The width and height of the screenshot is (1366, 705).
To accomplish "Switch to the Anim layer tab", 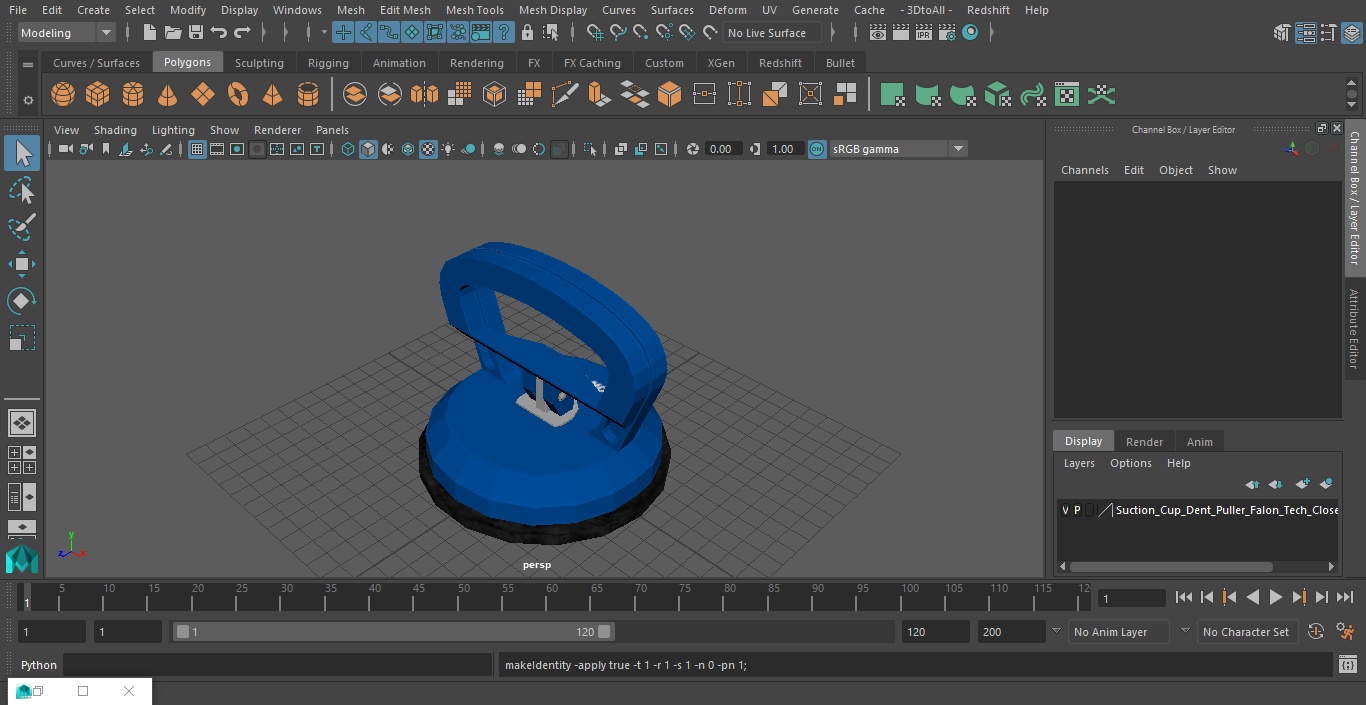I will [1199, 442].
